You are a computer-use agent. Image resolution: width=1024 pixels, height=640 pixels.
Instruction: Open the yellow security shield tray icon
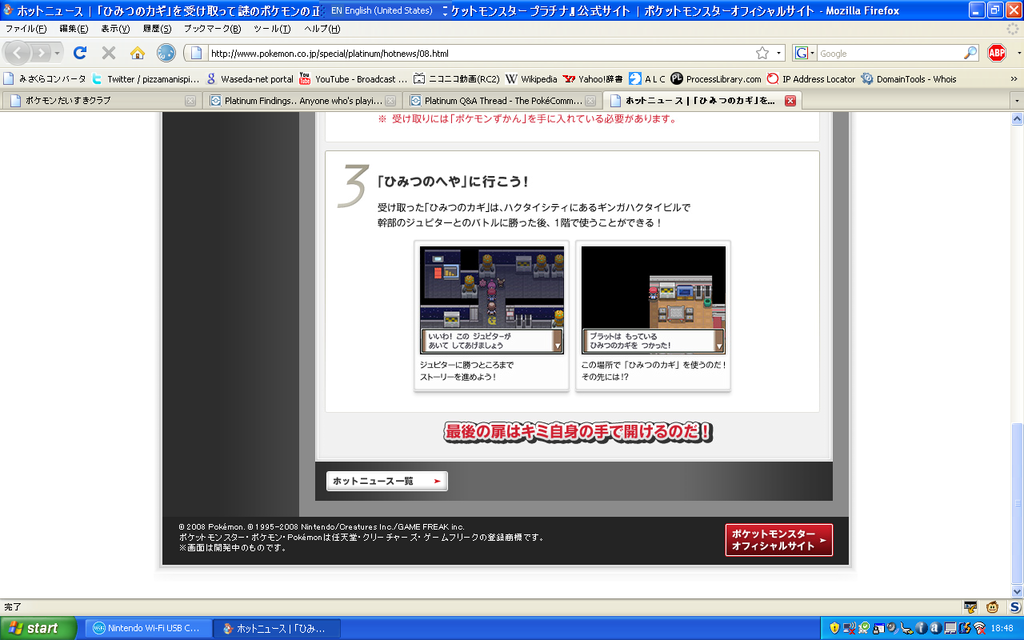pyautogui.click(x=834, y=628)
